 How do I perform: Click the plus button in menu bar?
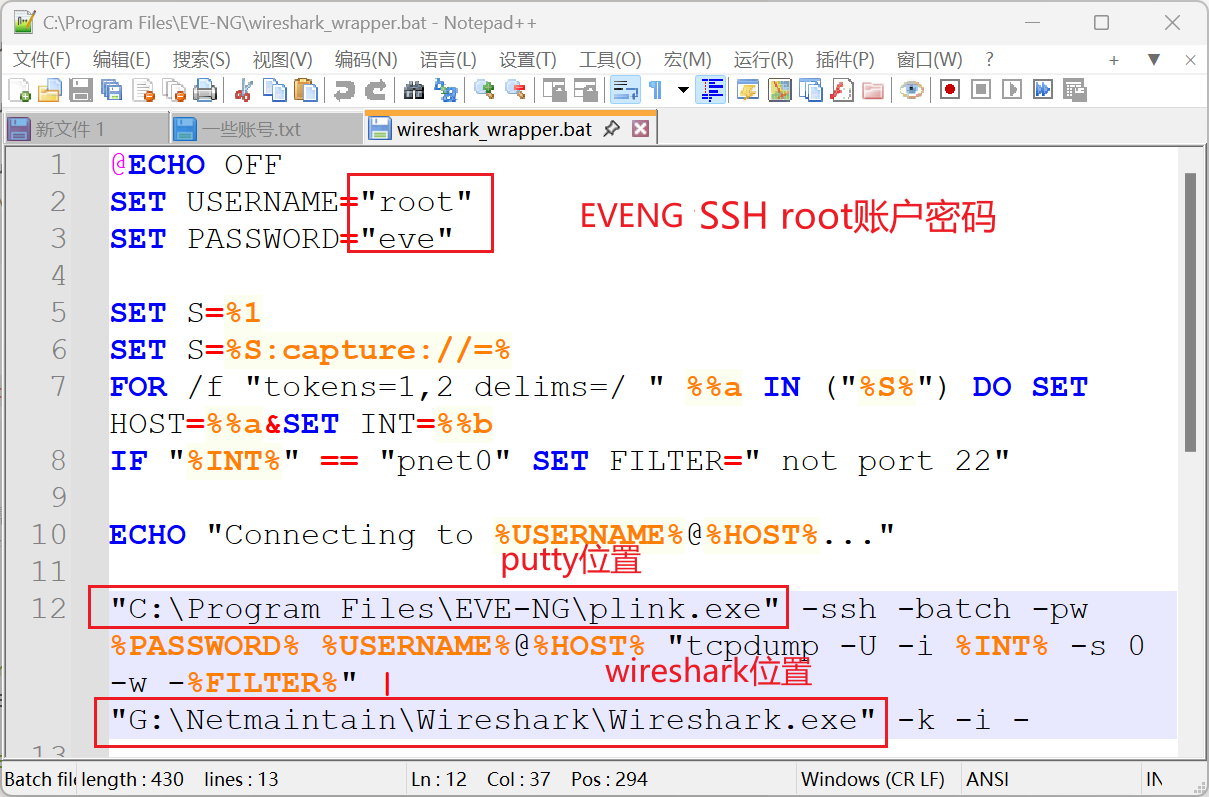(x=1114, y=60)
